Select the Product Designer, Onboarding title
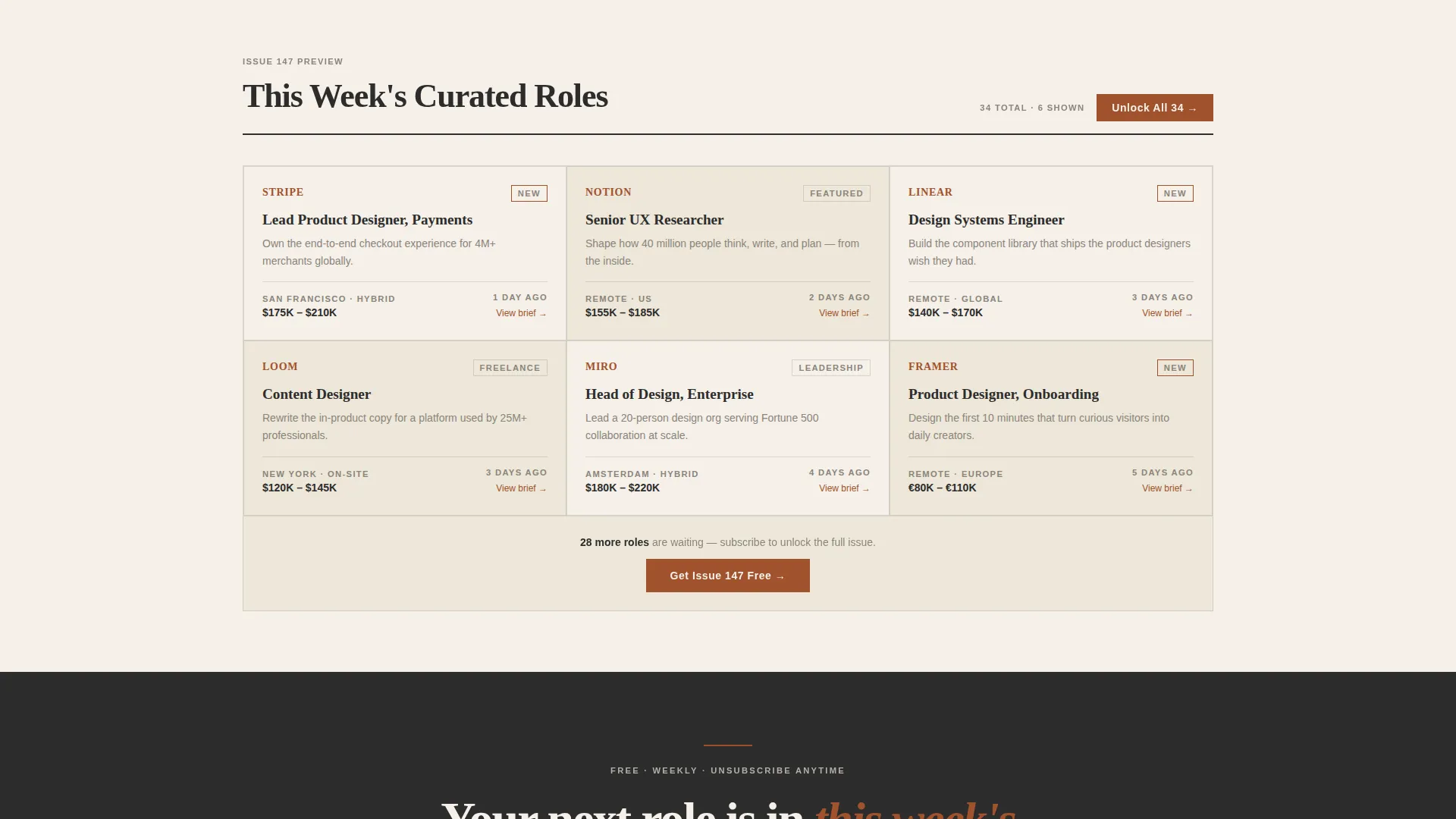 click(x=1003, y=394)
